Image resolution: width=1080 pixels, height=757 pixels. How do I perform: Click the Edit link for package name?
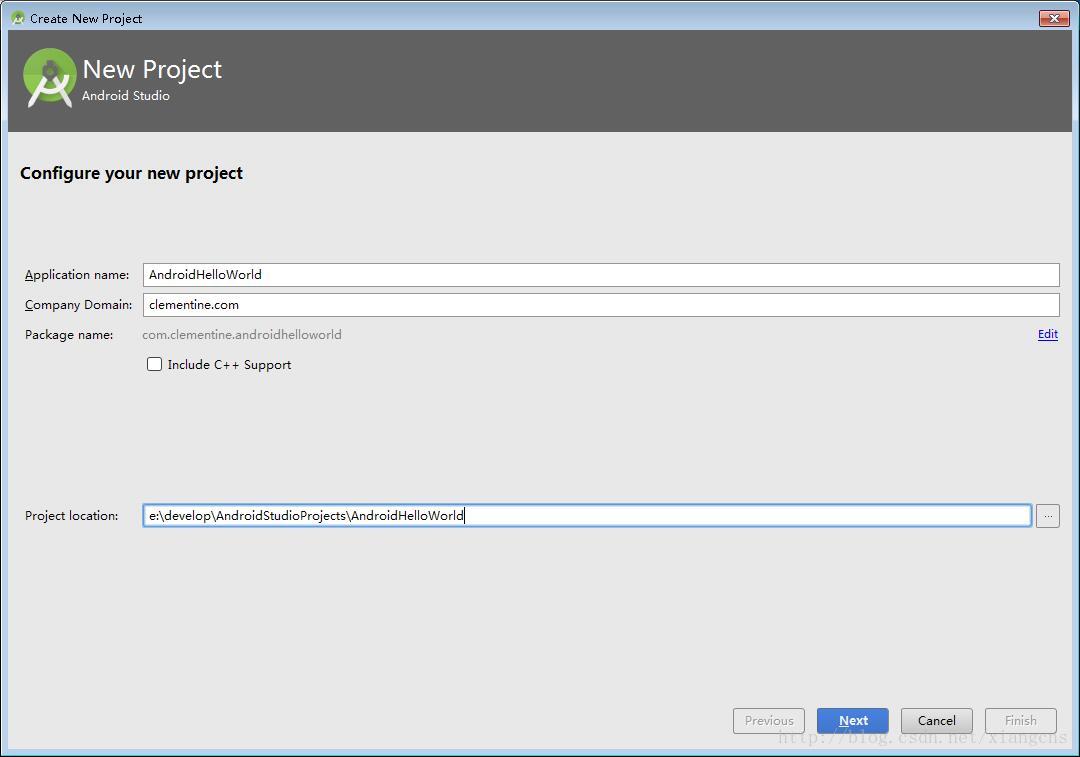[1048, 334]
